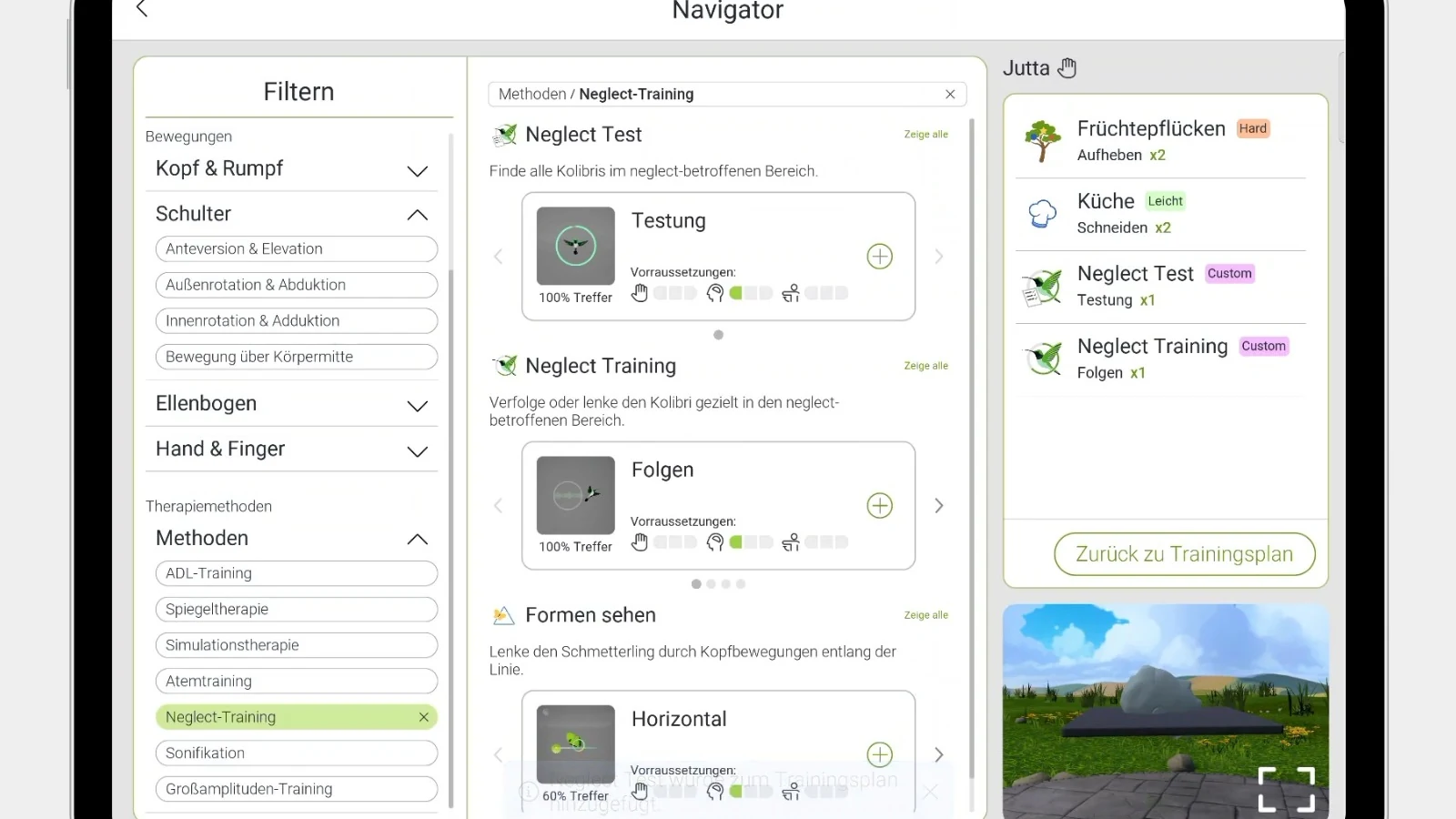Image resolution: width=1456 pixels, height=819 pixels.
Task: Click the Testung thumbnail image
Action: pyautogui.click(x=576, y=246)
